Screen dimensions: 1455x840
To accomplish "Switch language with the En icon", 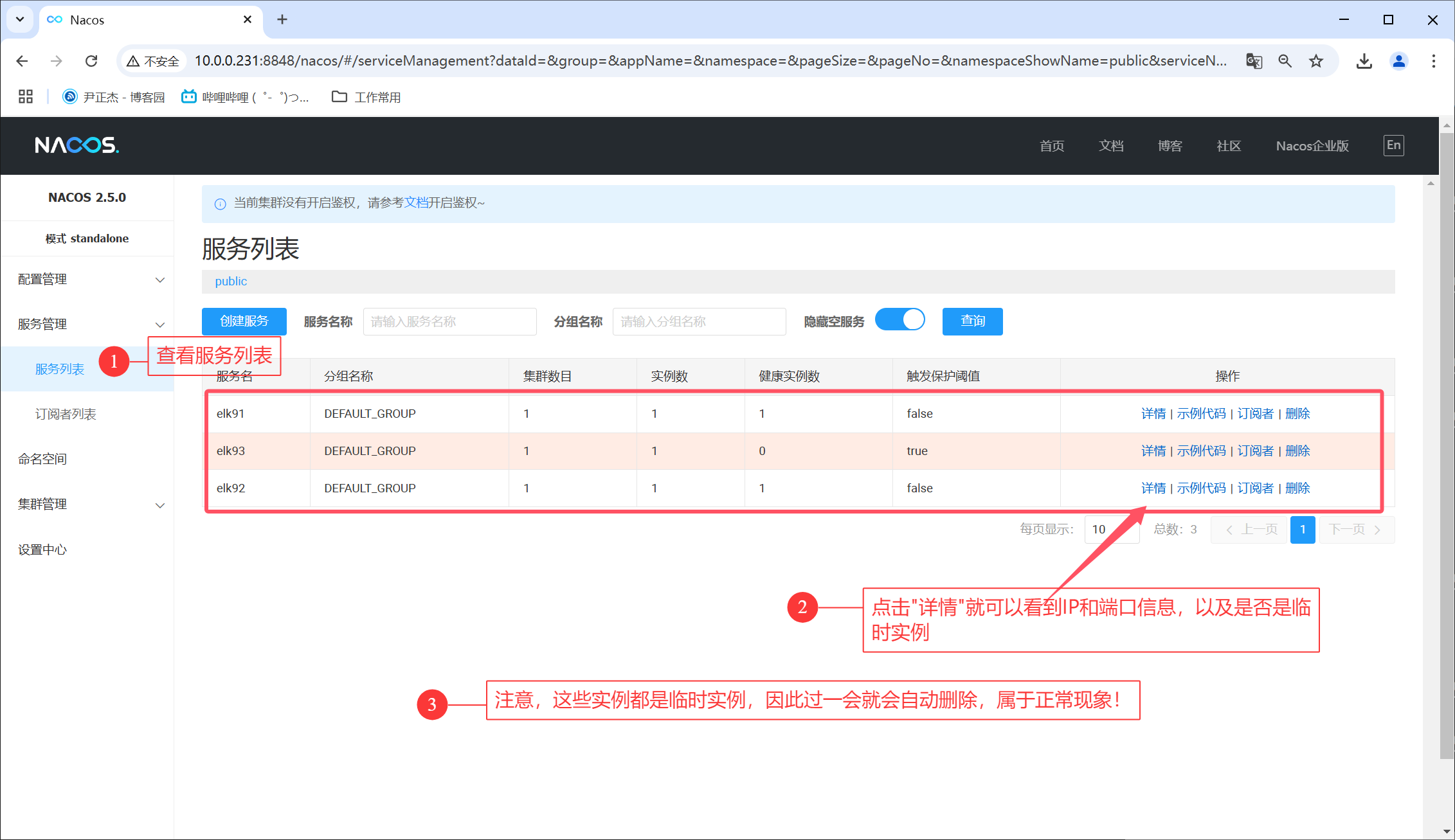I will point(1393,145).
